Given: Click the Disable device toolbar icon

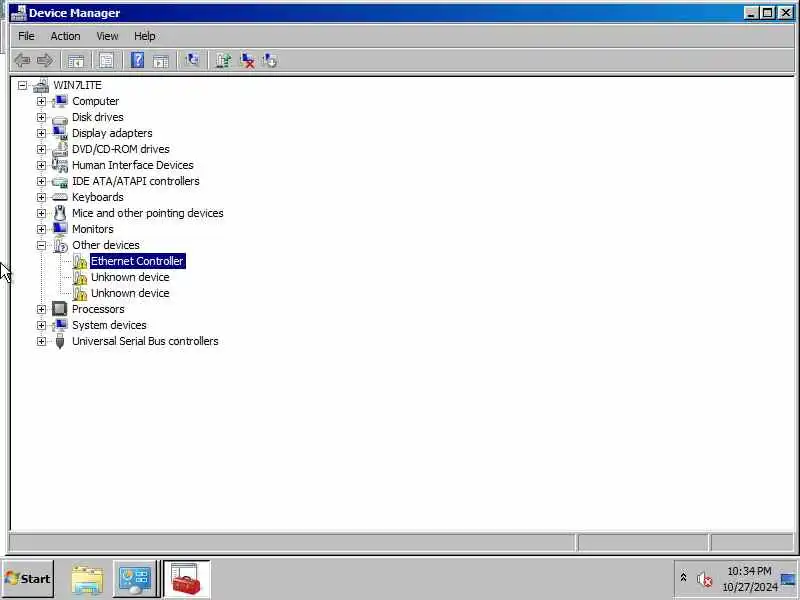Looking at the screenshot, I should [x=269, y=61].
